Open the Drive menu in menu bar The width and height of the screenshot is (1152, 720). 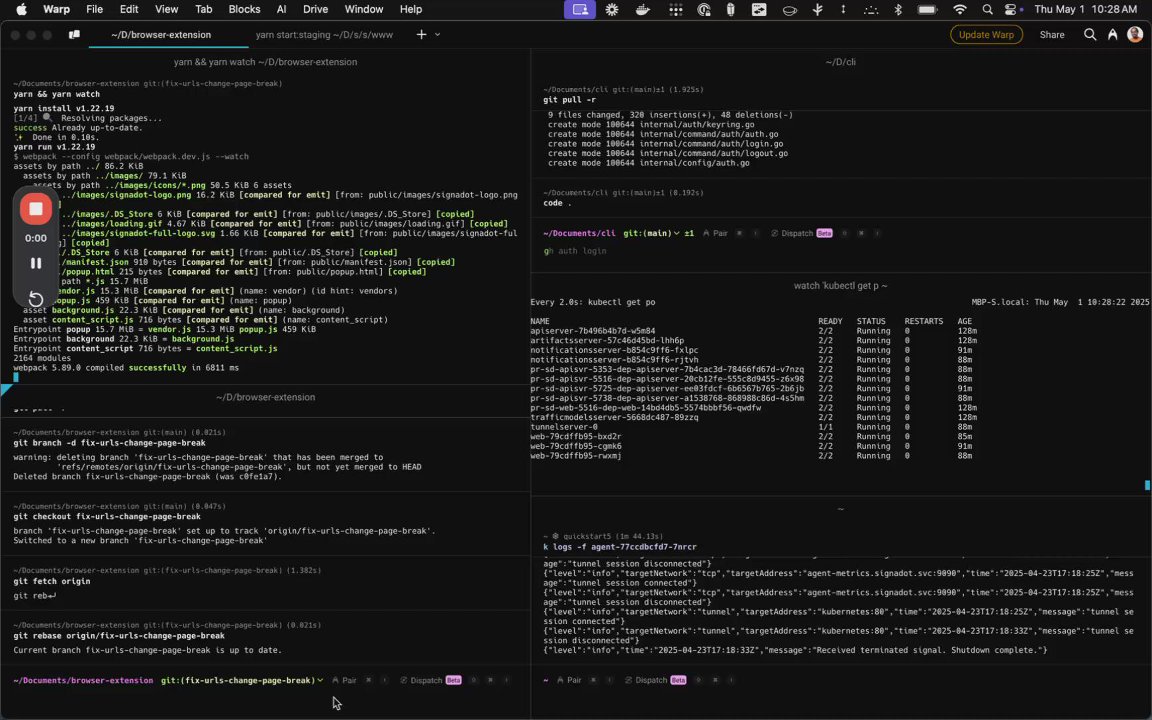tap(315, 9)
